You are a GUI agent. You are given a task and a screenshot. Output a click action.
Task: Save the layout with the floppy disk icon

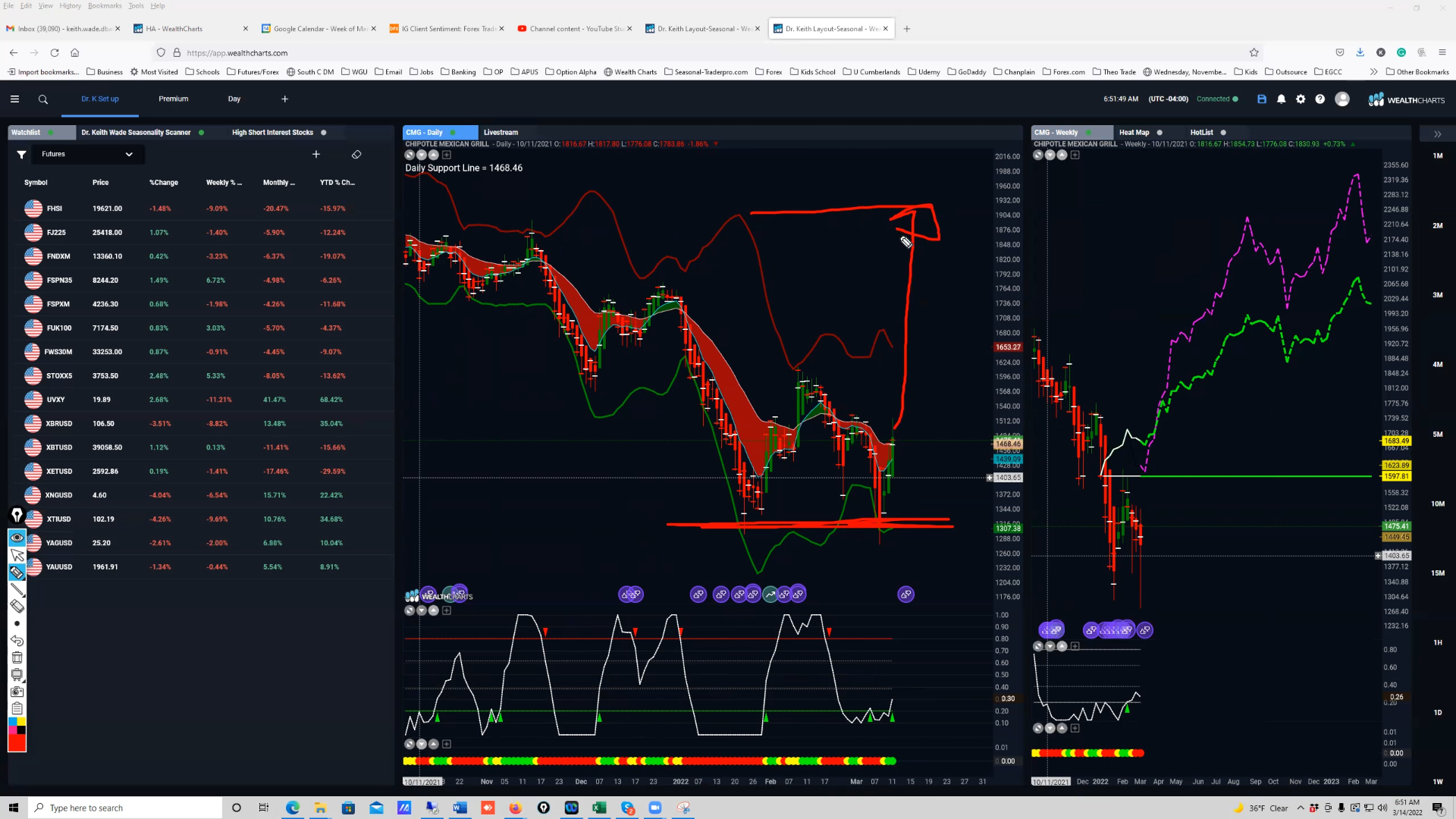(x=1262, y=99)
